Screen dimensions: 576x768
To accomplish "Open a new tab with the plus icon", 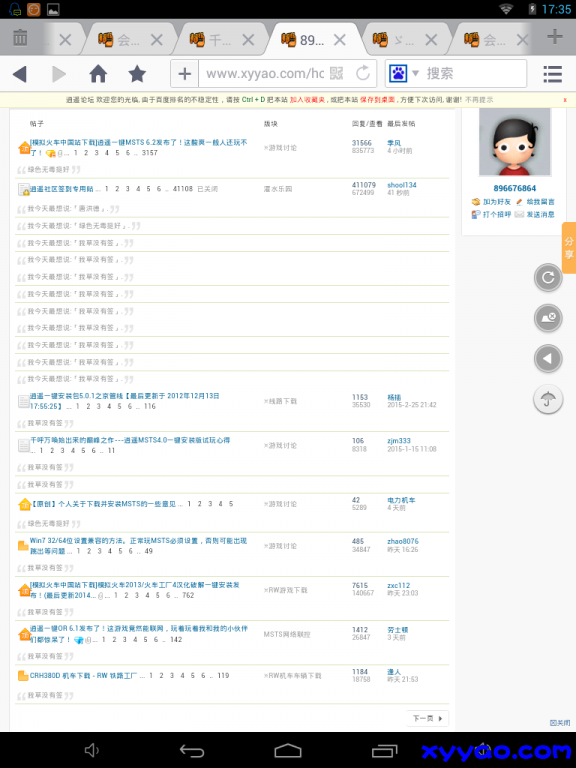I will tap(554, 36).
